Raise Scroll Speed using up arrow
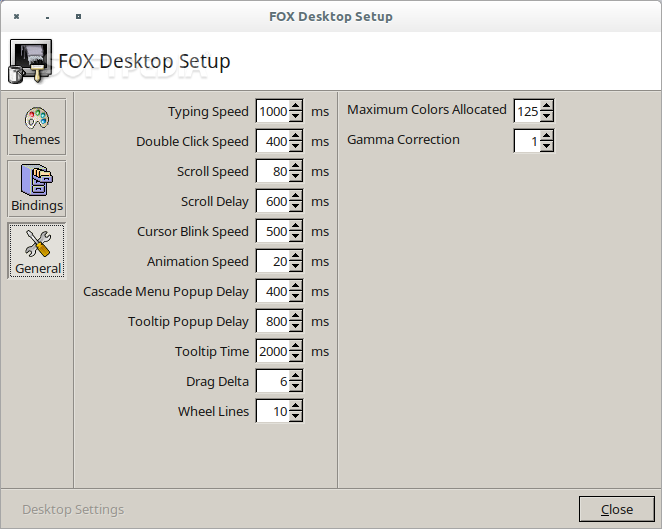The height and width of the screenshot is (529, 662). coord(296,166)
